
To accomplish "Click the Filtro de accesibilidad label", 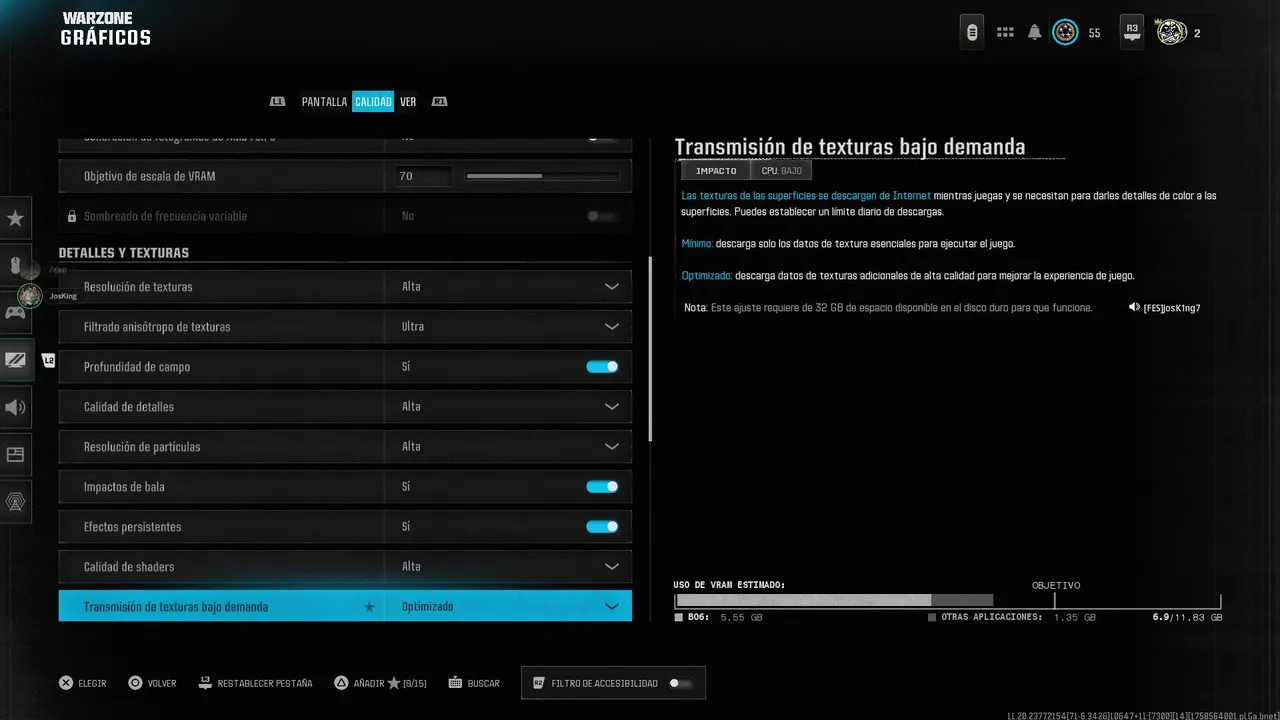I will (x=605, y=684).
